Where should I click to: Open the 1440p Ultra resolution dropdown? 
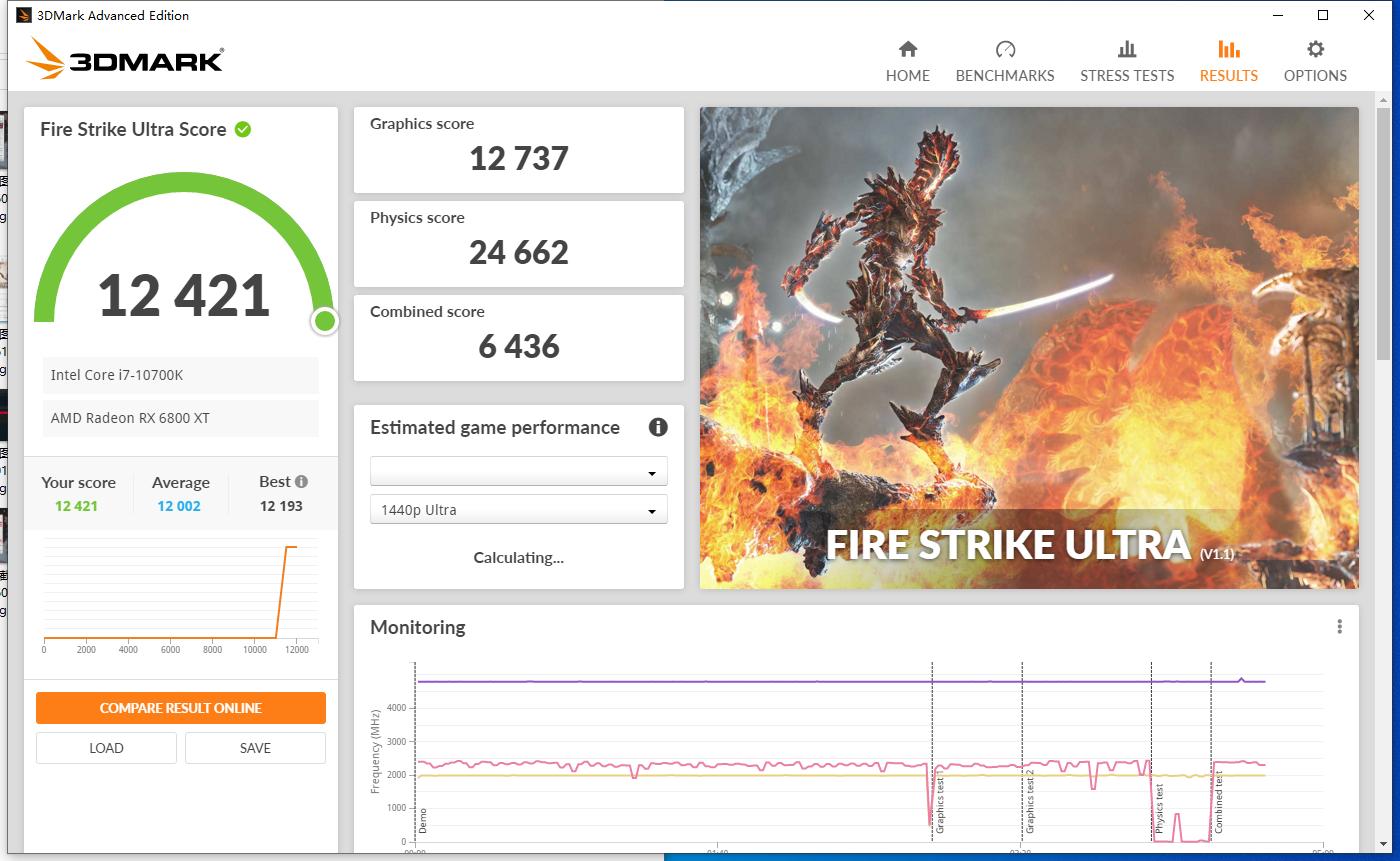518,510
